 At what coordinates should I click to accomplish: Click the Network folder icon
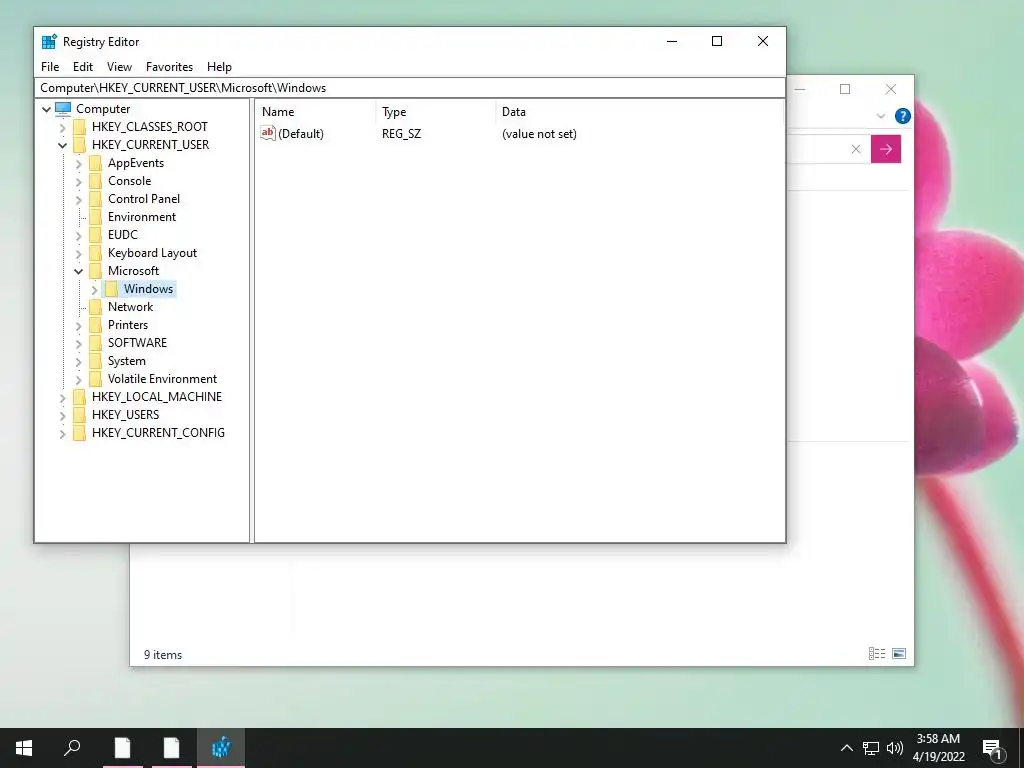tap(95, 306)
